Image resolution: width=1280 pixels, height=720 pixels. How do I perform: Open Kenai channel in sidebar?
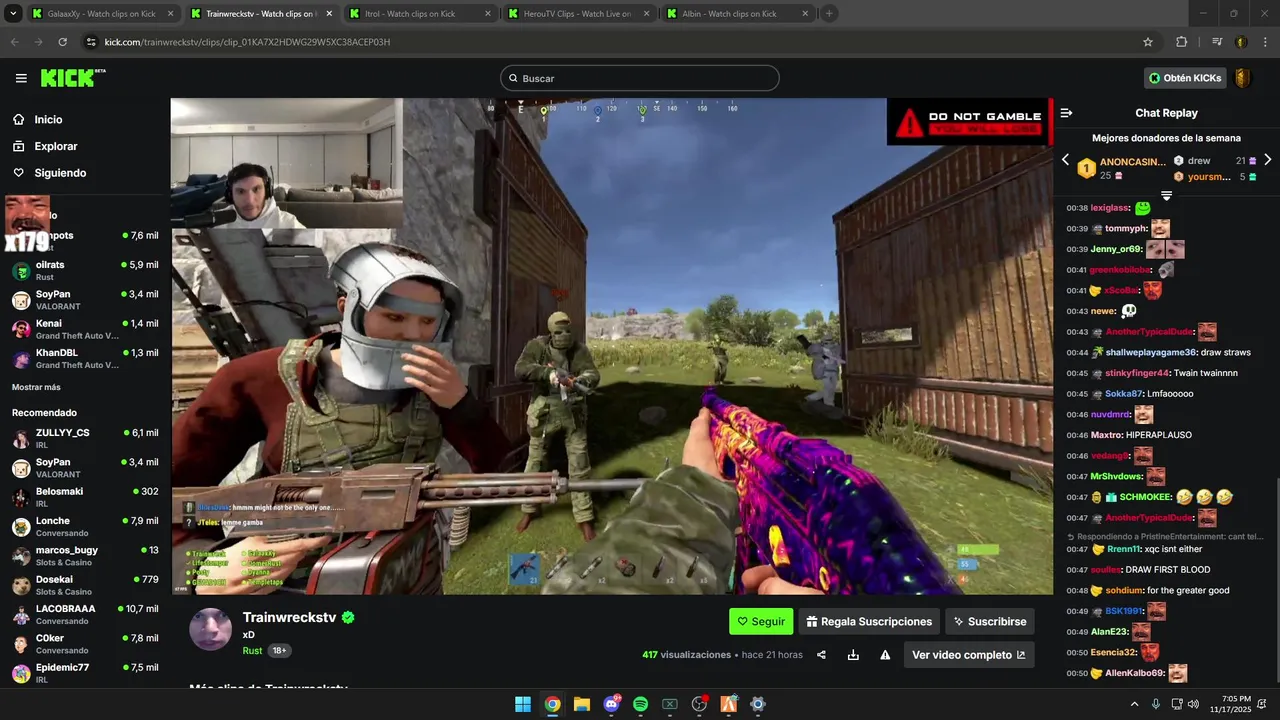tap(85, 329)
